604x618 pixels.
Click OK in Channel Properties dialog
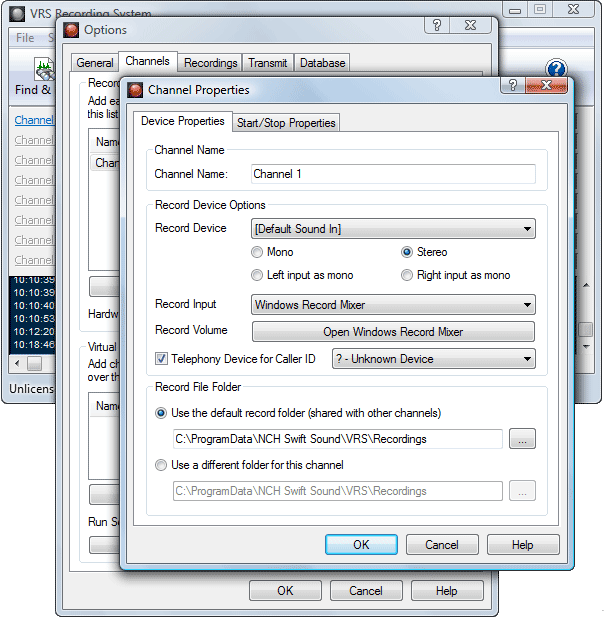tap(361, 545)
